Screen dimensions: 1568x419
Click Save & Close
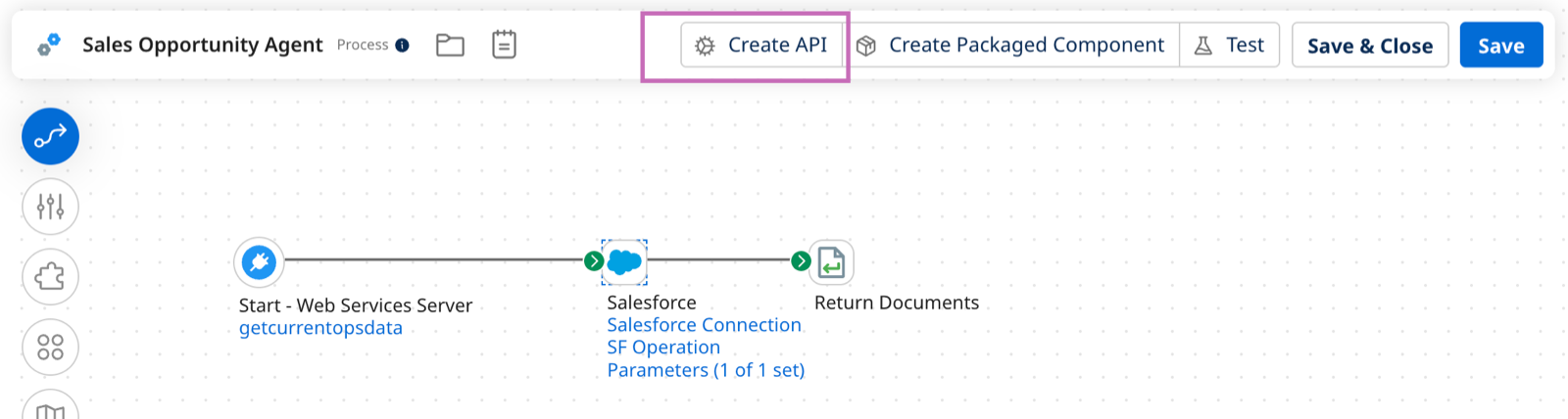1370,45
